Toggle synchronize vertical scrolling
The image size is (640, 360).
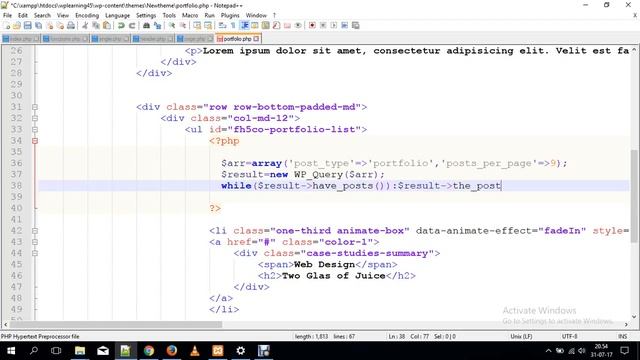pyautogui.click(x=198, y=25)
